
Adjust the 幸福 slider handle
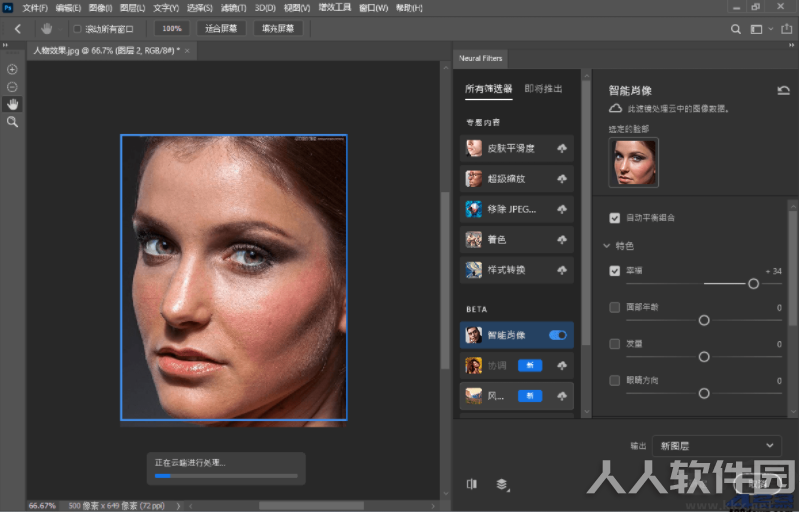[753, 284]
